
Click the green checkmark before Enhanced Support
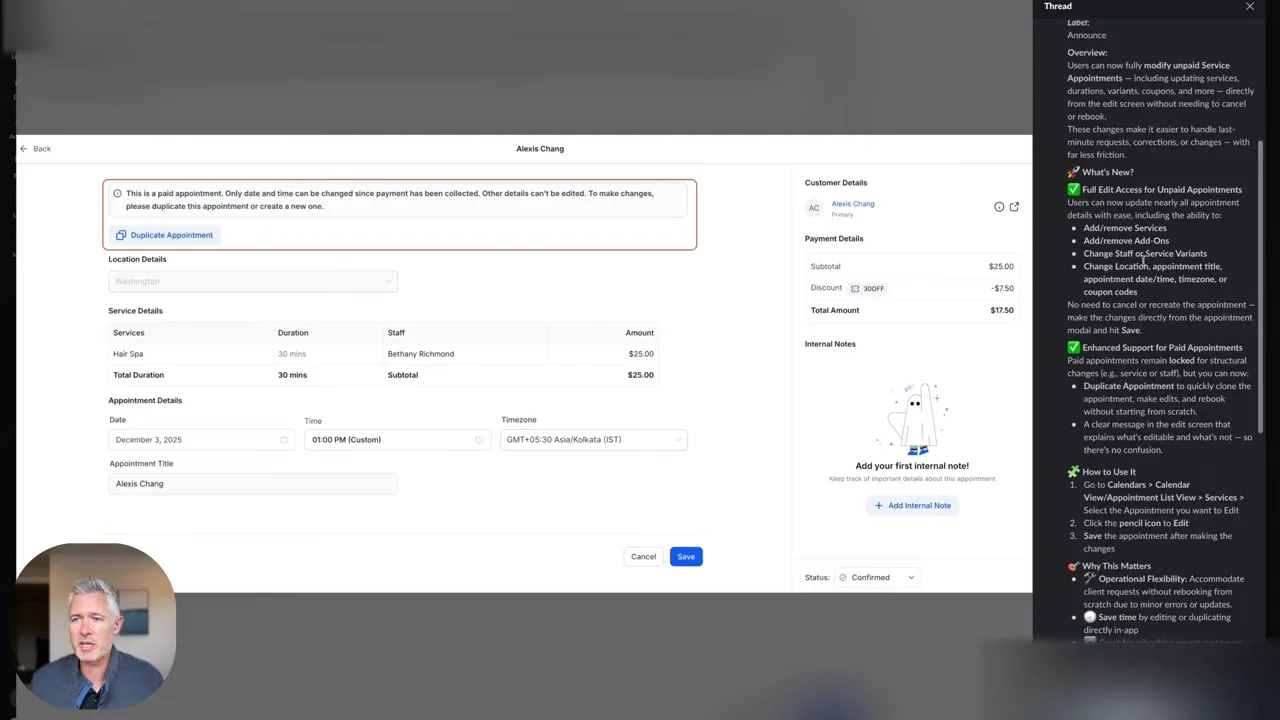coord(1073,348)
